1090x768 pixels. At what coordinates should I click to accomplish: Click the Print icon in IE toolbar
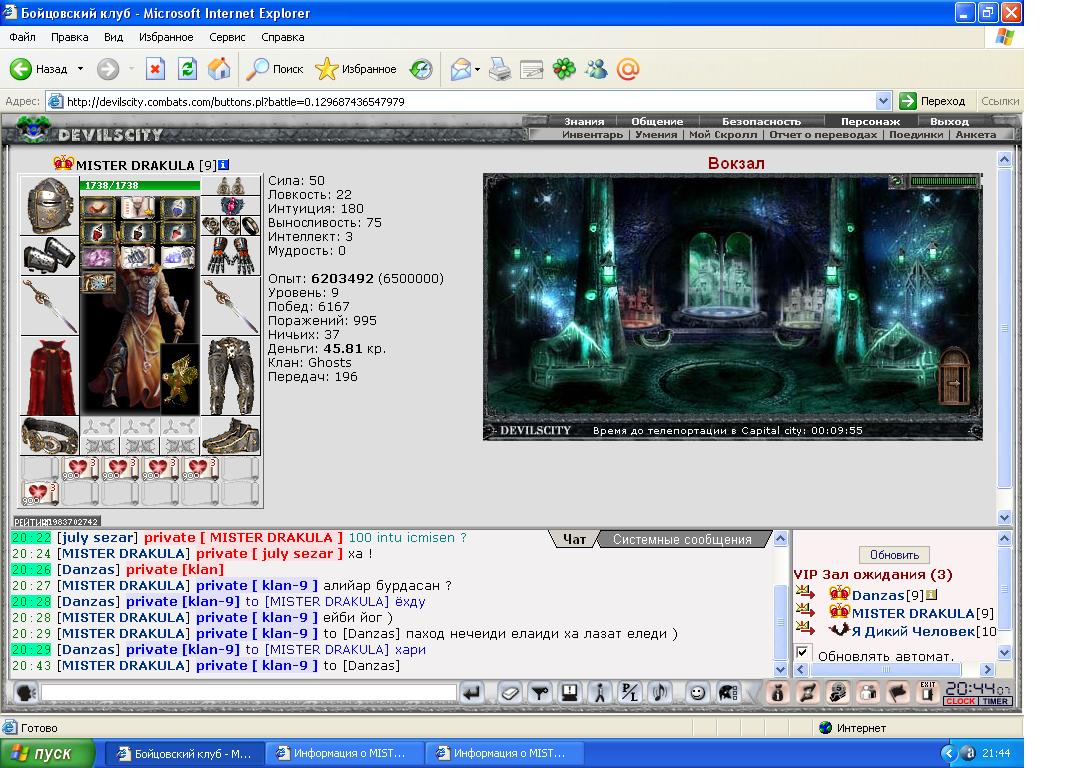(500, 69)
